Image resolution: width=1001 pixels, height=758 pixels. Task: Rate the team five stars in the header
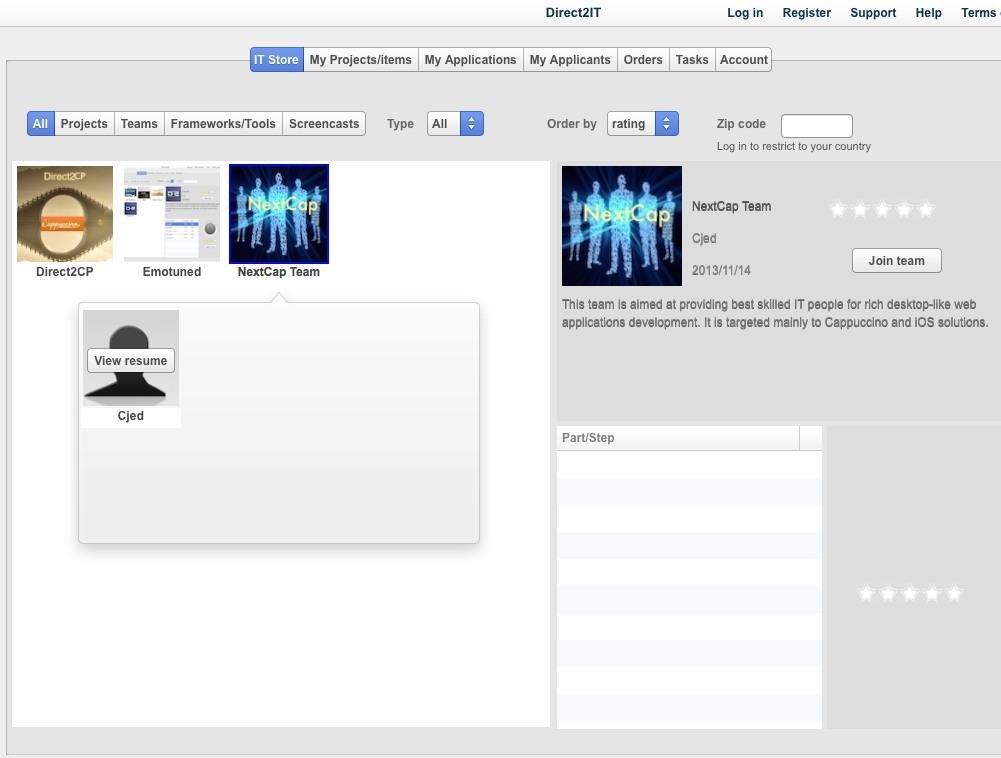(925, 209)
